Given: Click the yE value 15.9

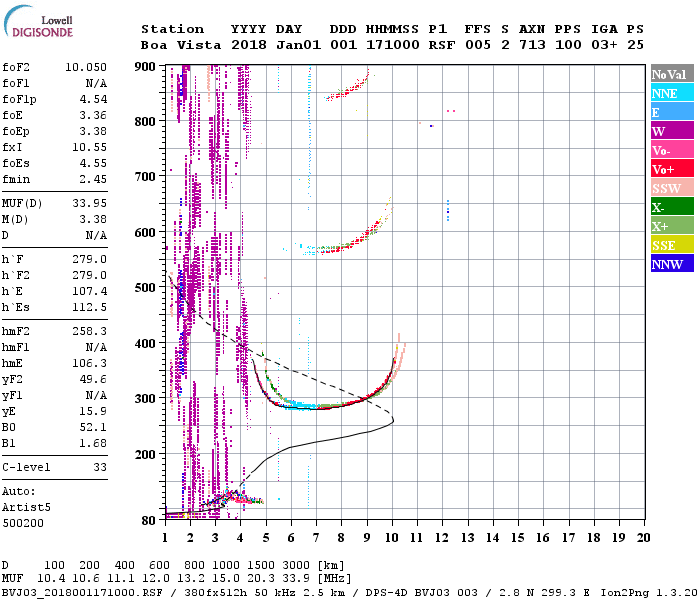Looking at the screenshot, I should point(93,412).
